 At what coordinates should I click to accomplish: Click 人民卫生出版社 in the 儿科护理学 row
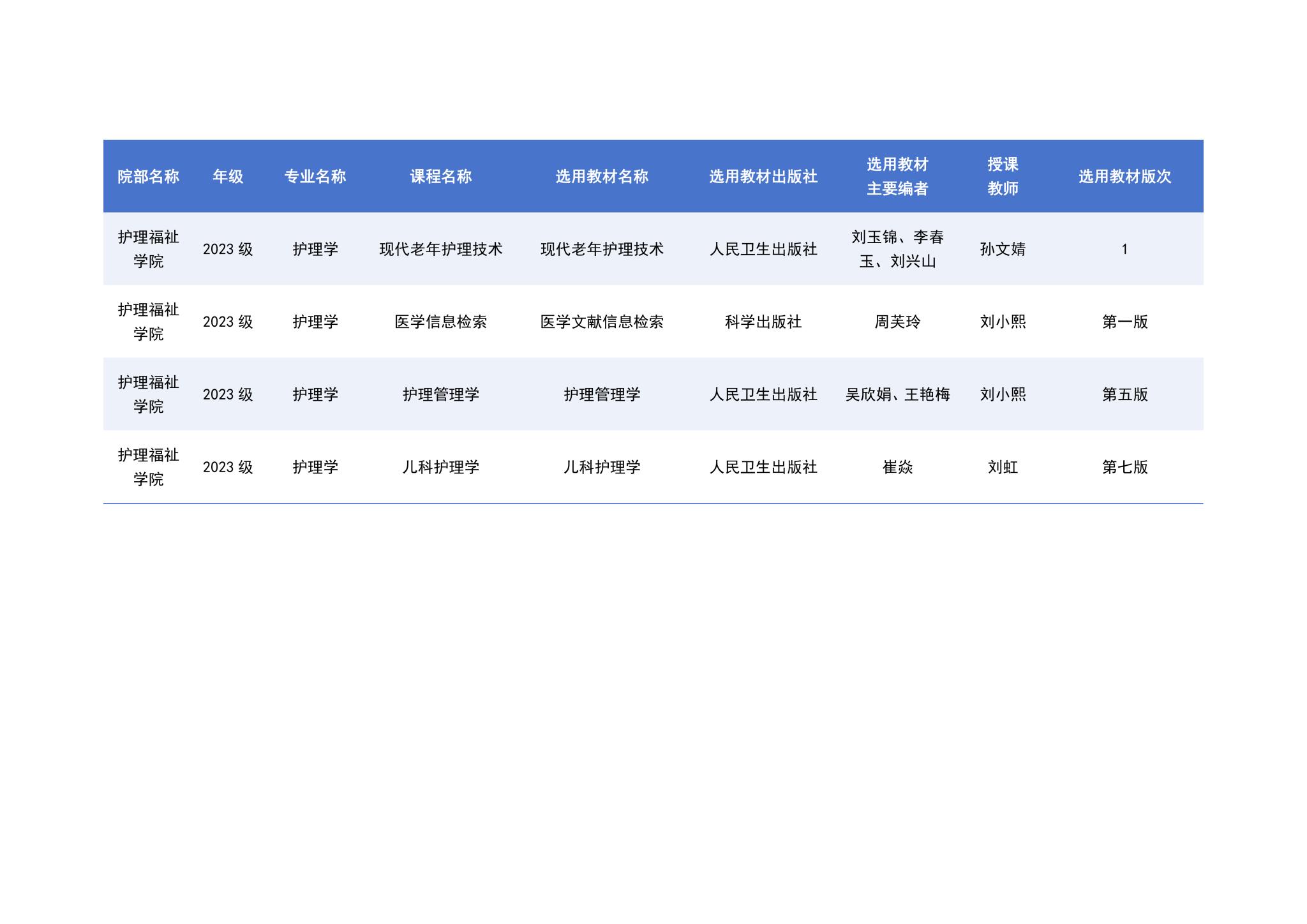tap(763, 468)
